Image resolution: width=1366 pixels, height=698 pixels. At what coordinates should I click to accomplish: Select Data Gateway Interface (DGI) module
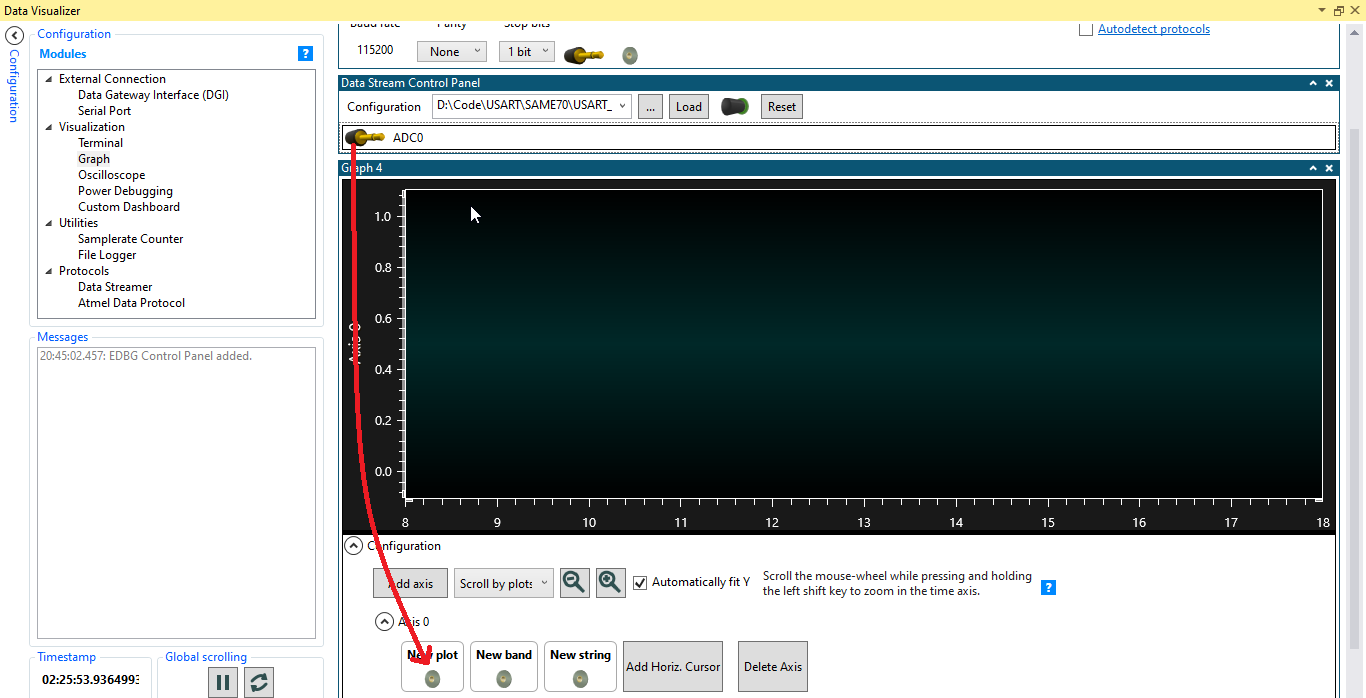(153, 95)
